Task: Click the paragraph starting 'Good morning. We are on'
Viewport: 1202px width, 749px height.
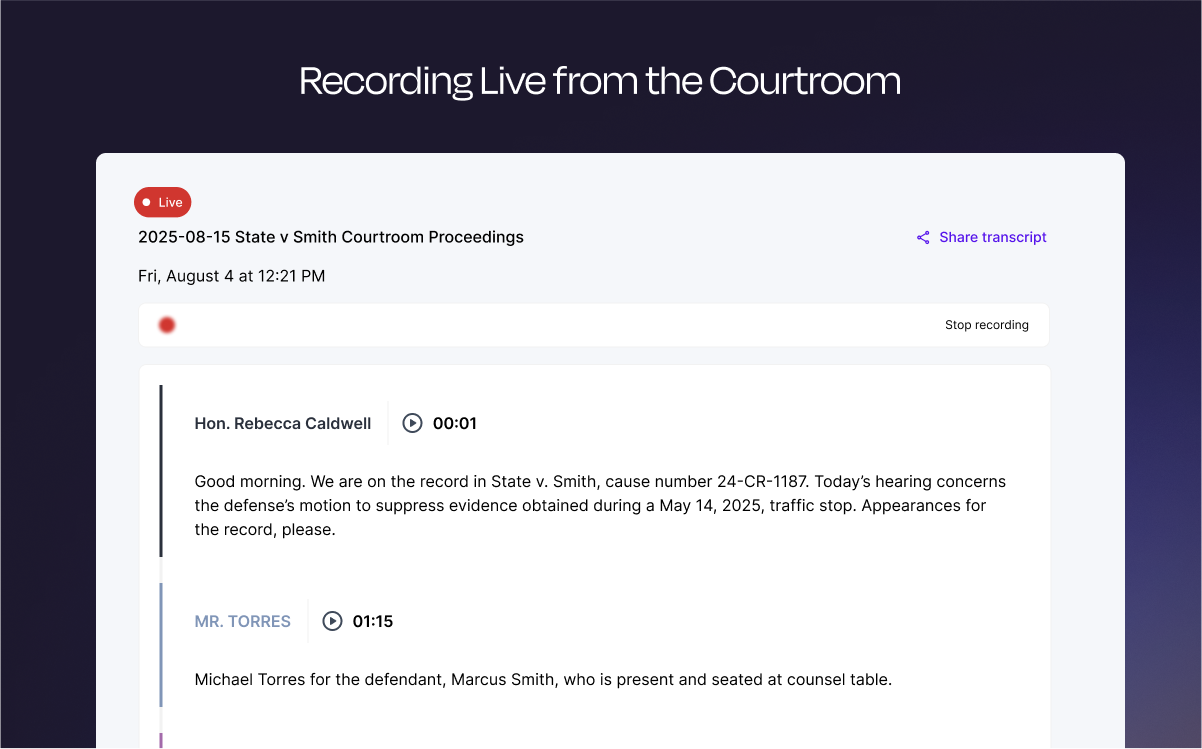Action: point(600,506)
